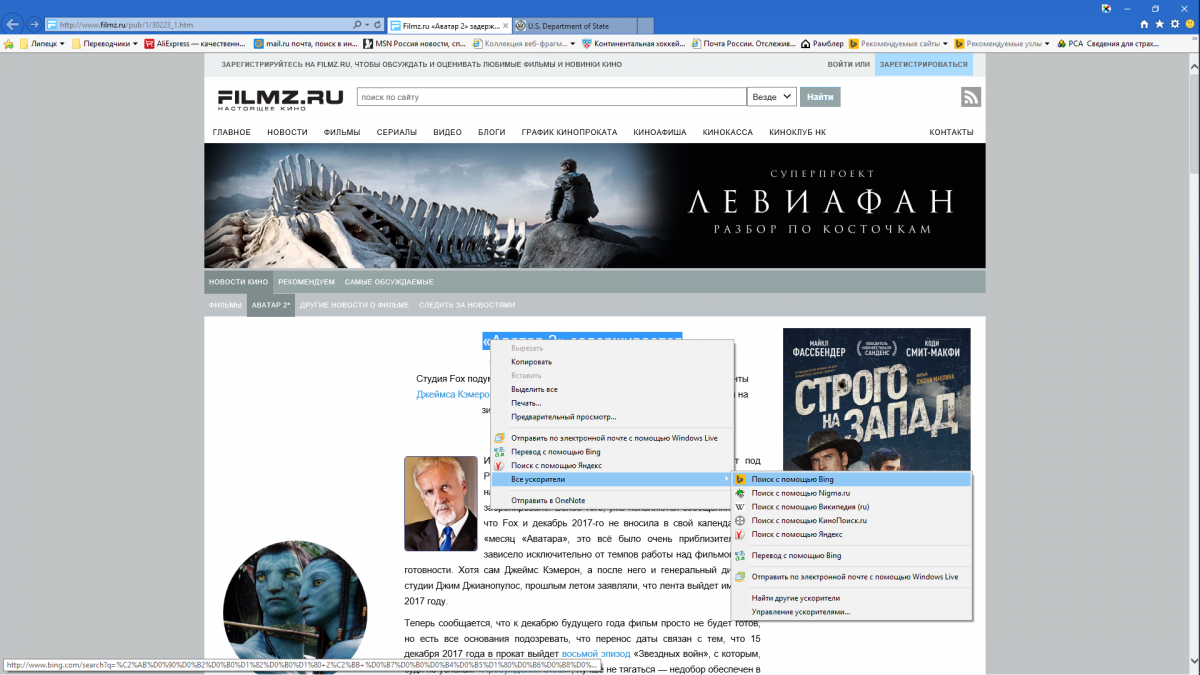Open the browser Home icon
The image size is (1200, 675).
pyautogui.click(x=1144, y=24)
